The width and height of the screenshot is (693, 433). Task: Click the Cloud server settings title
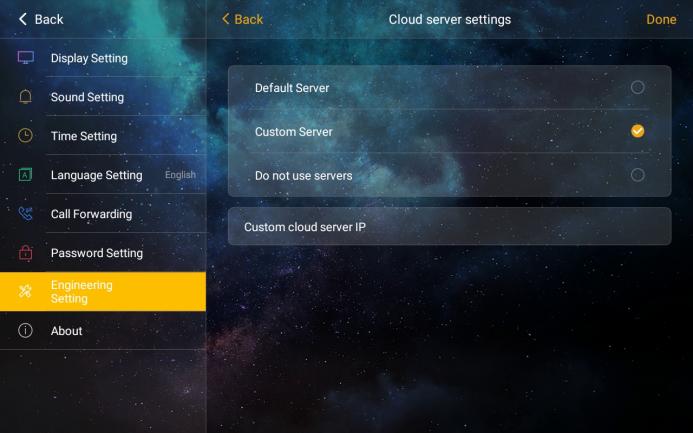tap(450, 19)
